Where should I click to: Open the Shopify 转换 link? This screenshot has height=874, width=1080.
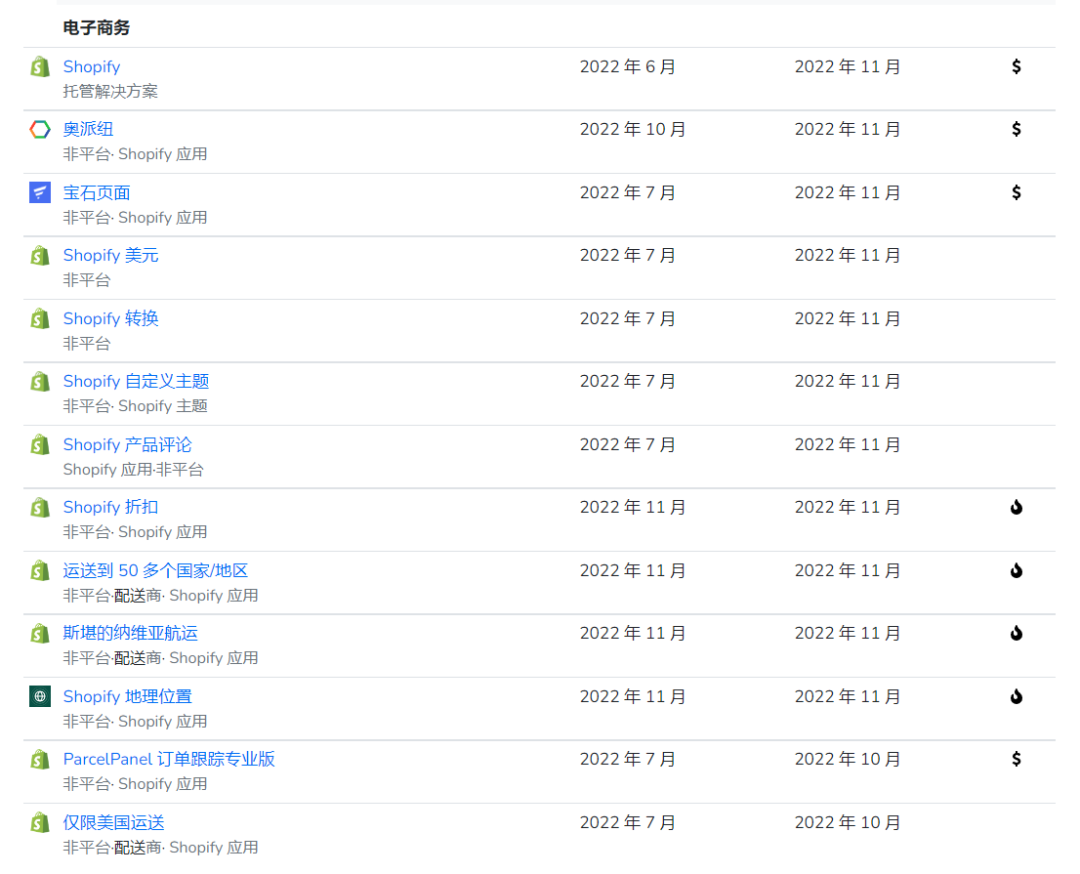[111, 319]
